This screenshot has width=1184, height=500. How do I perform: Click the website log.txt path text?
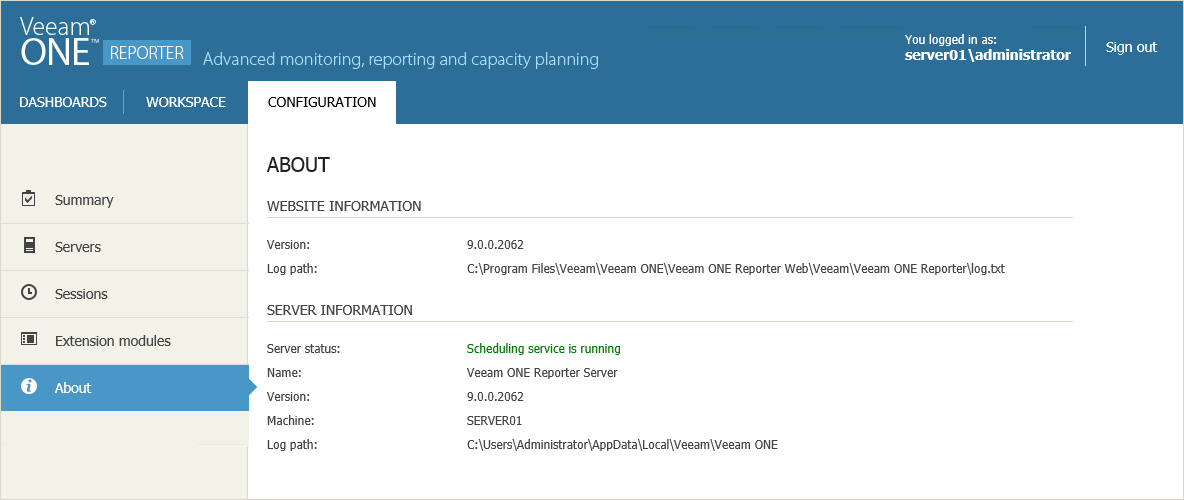pos(735,269)
